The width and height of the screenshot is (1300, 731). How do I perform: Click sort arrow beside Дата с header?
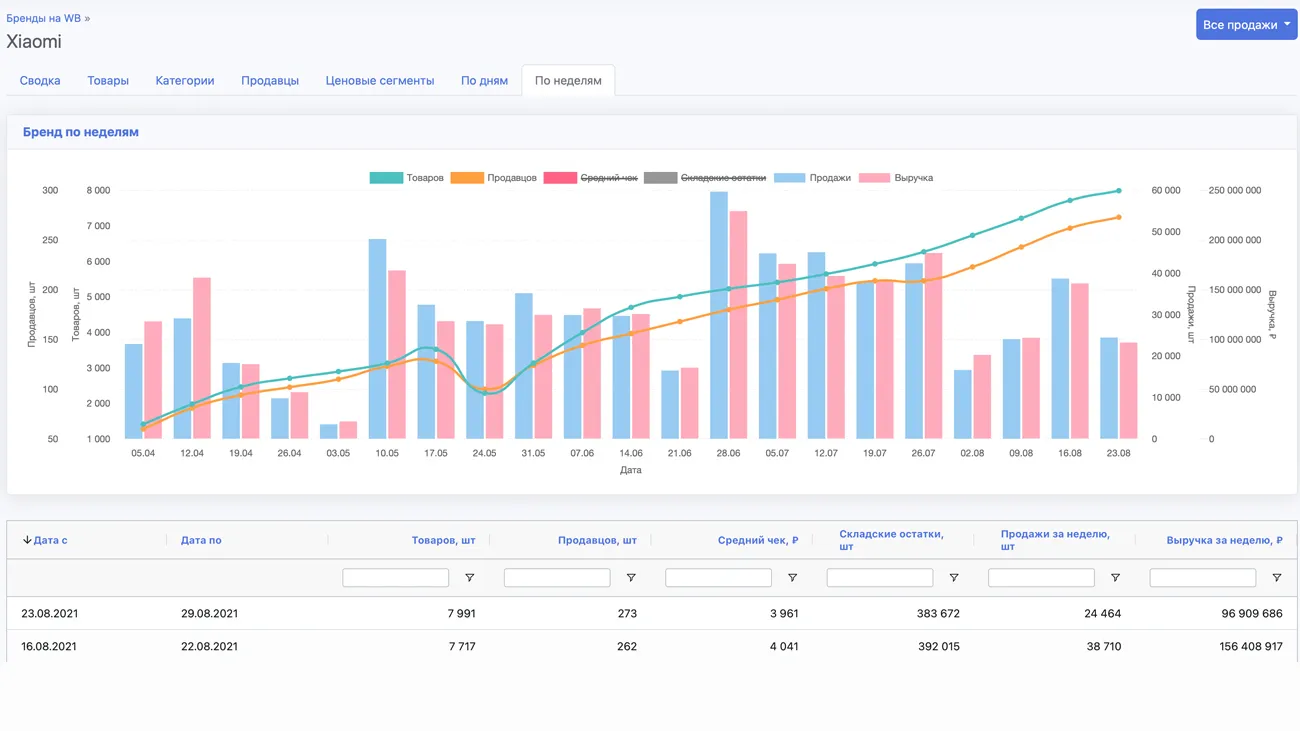coord(27,540)
